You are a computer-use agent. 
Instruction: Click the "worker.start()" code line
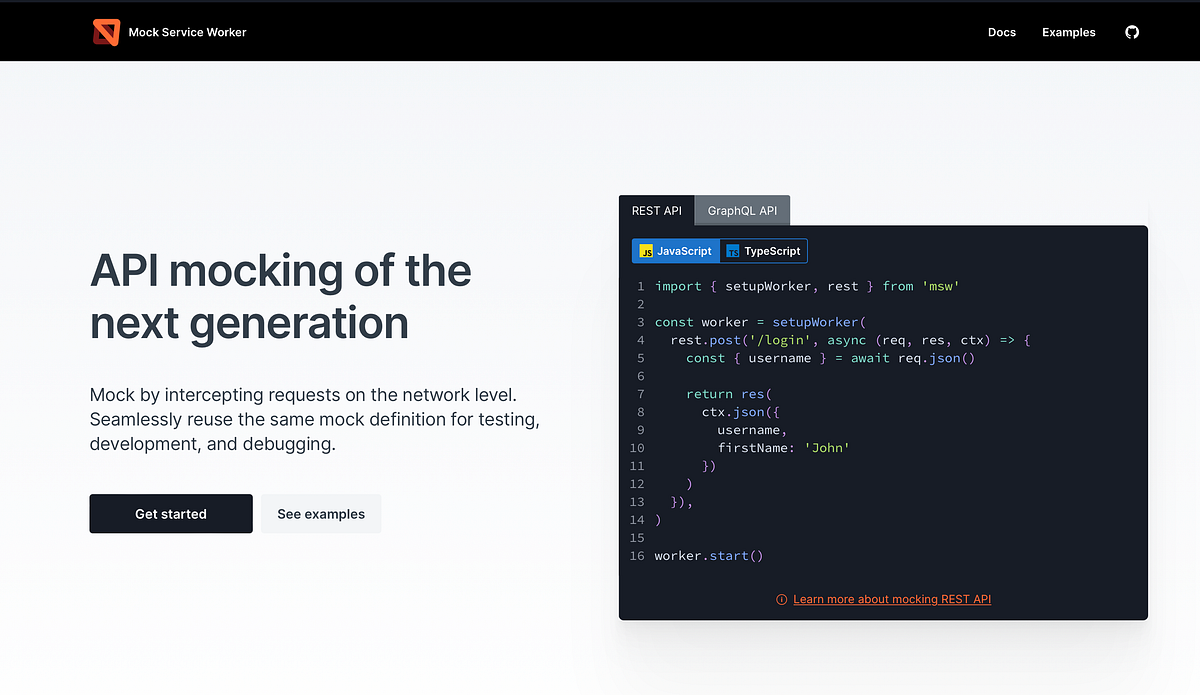click(x=709, y=556)
